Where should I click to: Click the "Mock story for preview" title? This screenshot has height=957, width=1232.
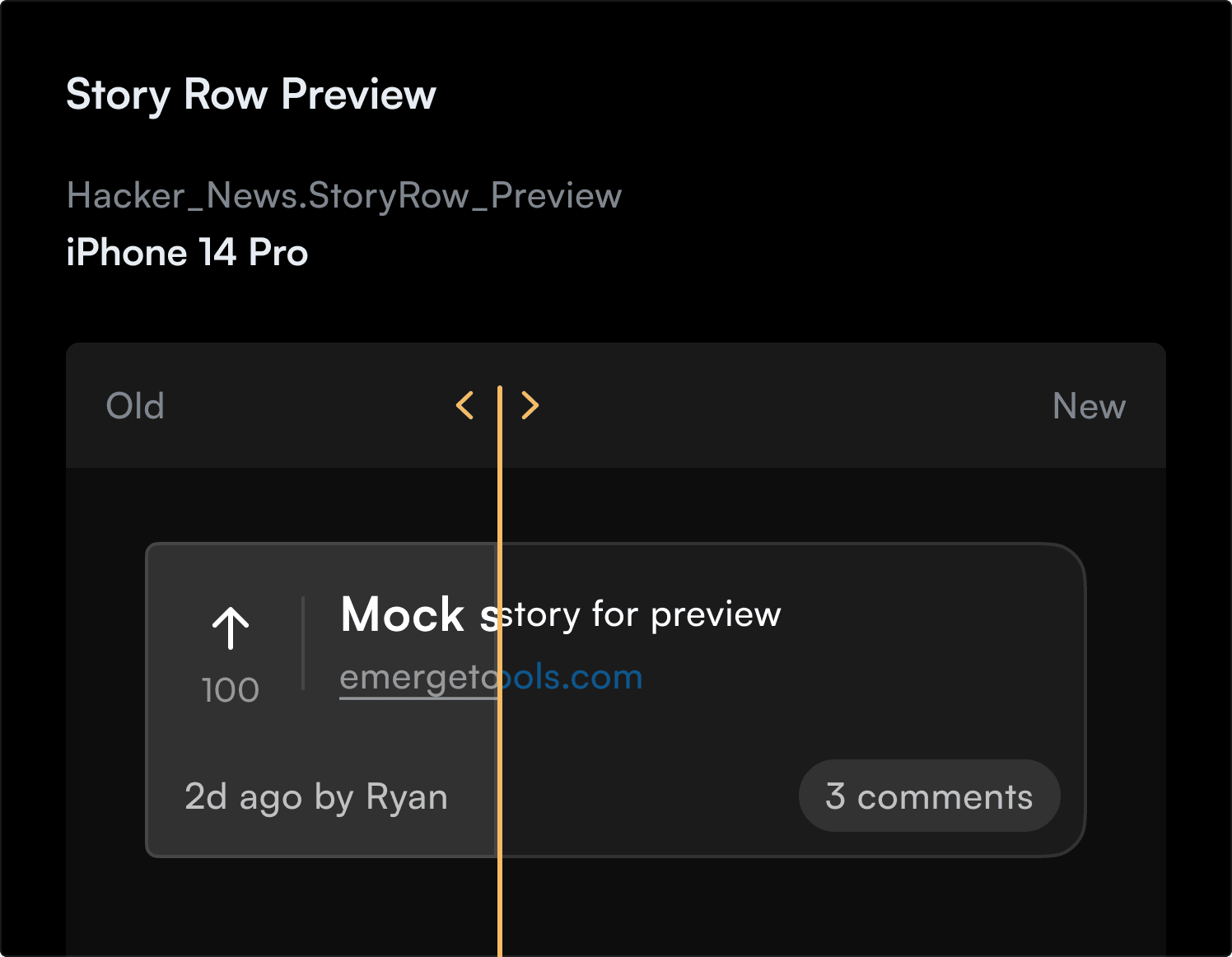[560, 615]
